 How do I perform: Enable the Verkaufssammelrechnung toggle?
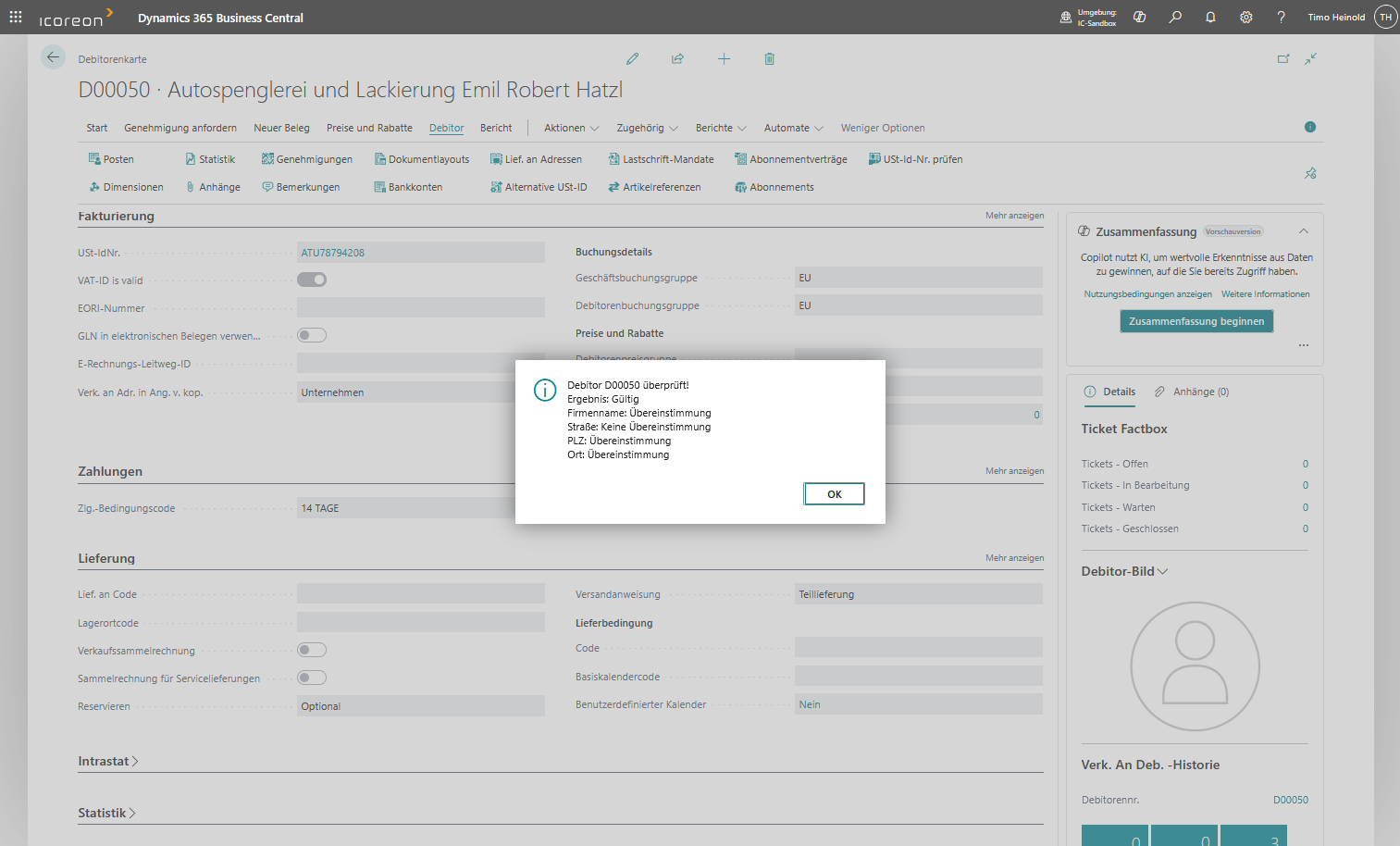pyautogui.click(x=312, y=650)
